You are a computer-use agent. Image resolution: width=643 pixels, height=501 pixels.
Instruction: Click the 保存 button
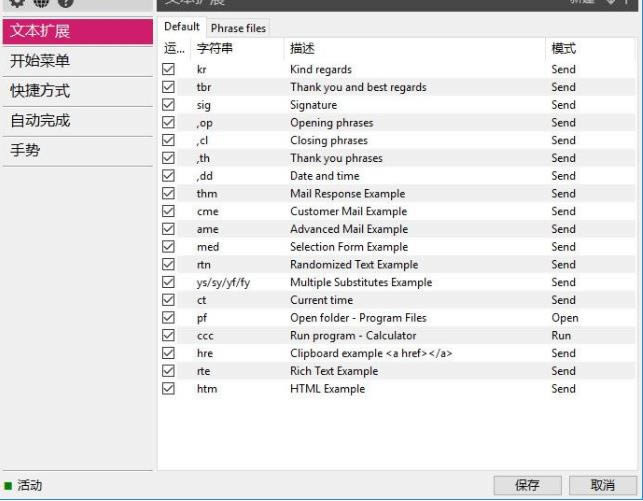[527, 485]
